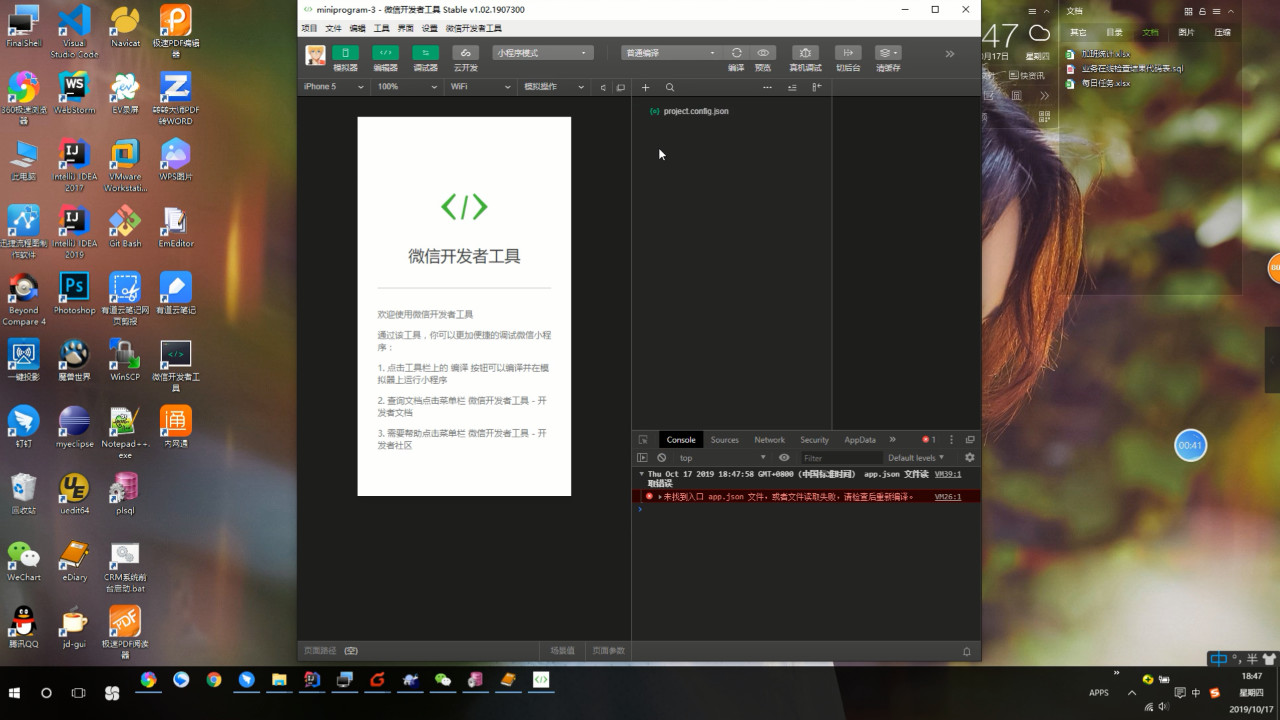The image size is (1280, 720).
Task: Expand the red app.json error message
Action: 659,497
